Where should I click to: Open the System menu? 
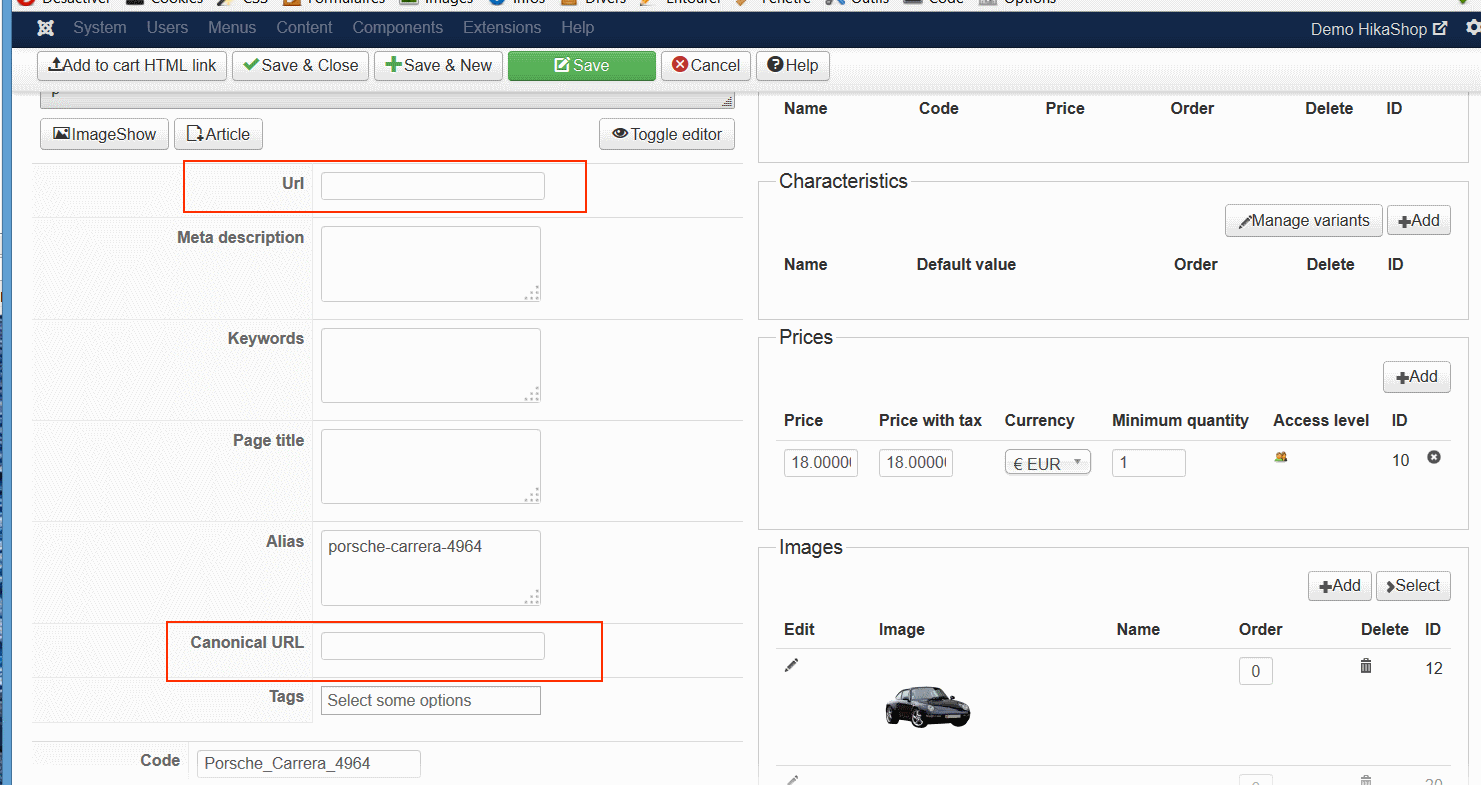tap(100, 28)
